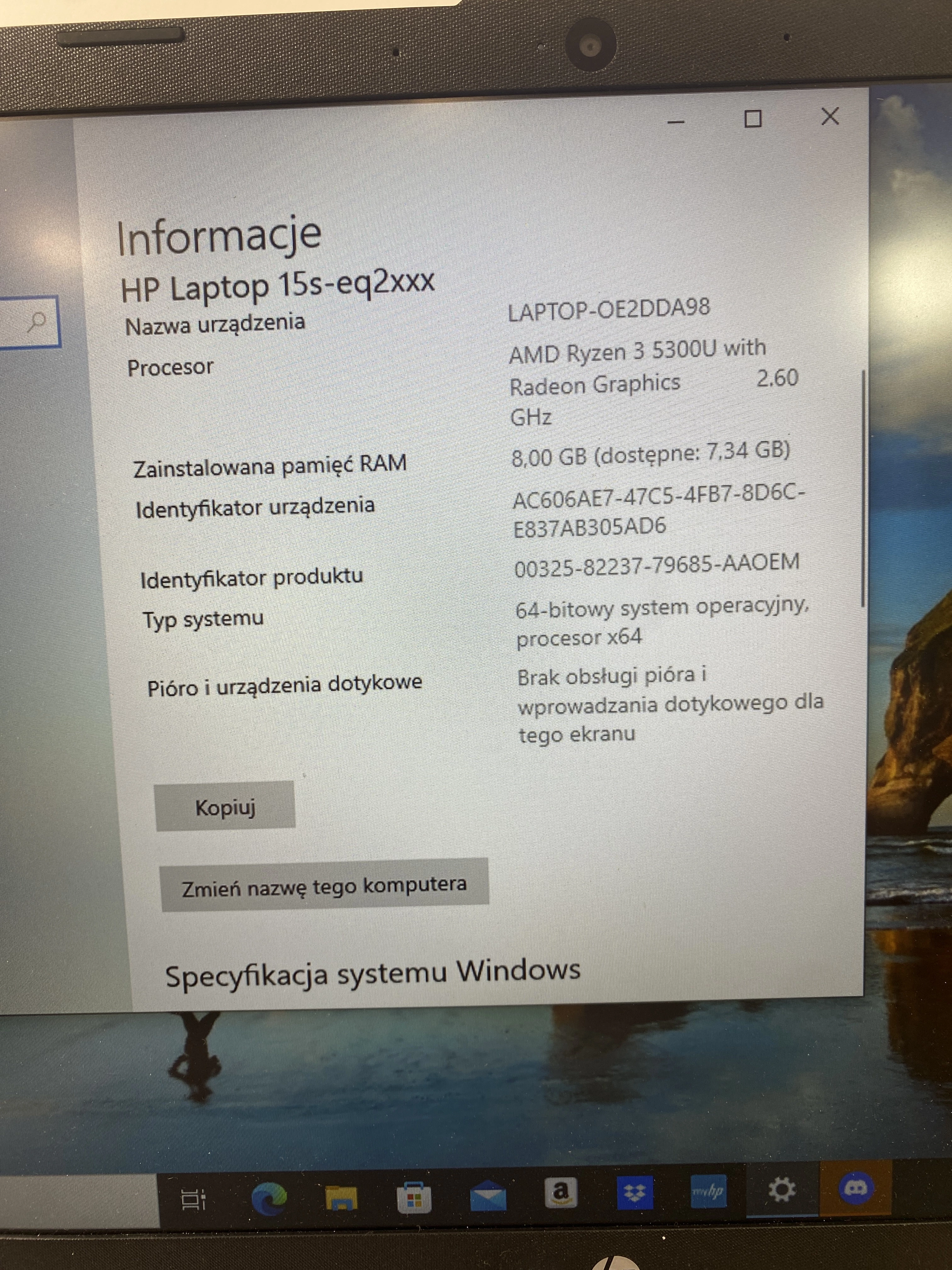Image resolution: width=952 pixels, height=1270 pixels.
Task: Click the search magnifier in the Settings sidebar
Action: 37,322
